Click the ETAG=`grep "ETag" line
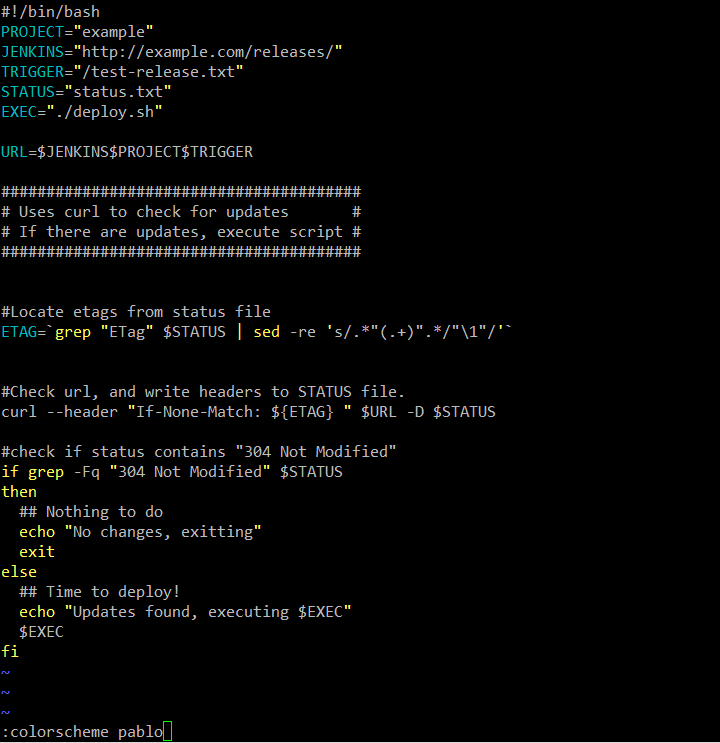Viewport: 720px width, 743px height. (x=256, y=332)
